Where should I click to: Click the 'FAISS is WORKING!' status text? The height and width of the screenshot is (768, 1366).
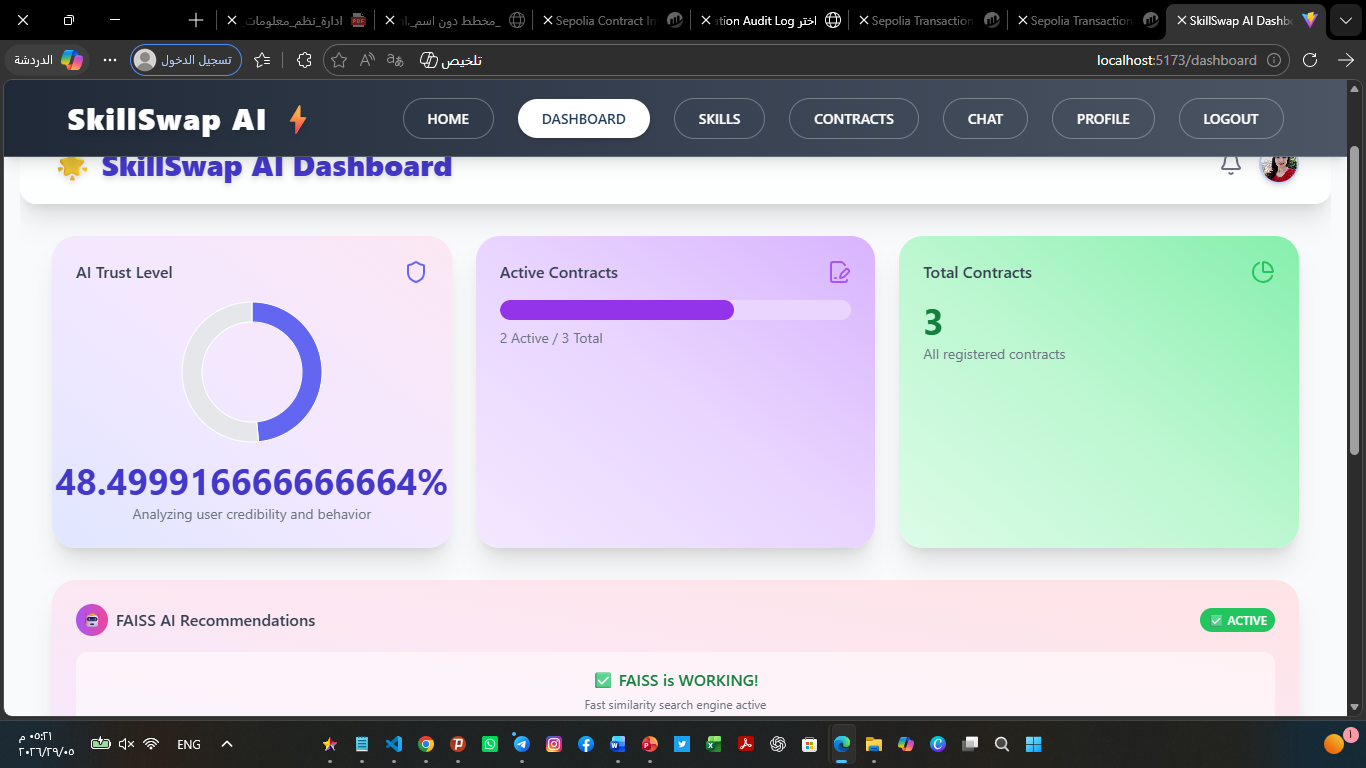tap(689, 680)
